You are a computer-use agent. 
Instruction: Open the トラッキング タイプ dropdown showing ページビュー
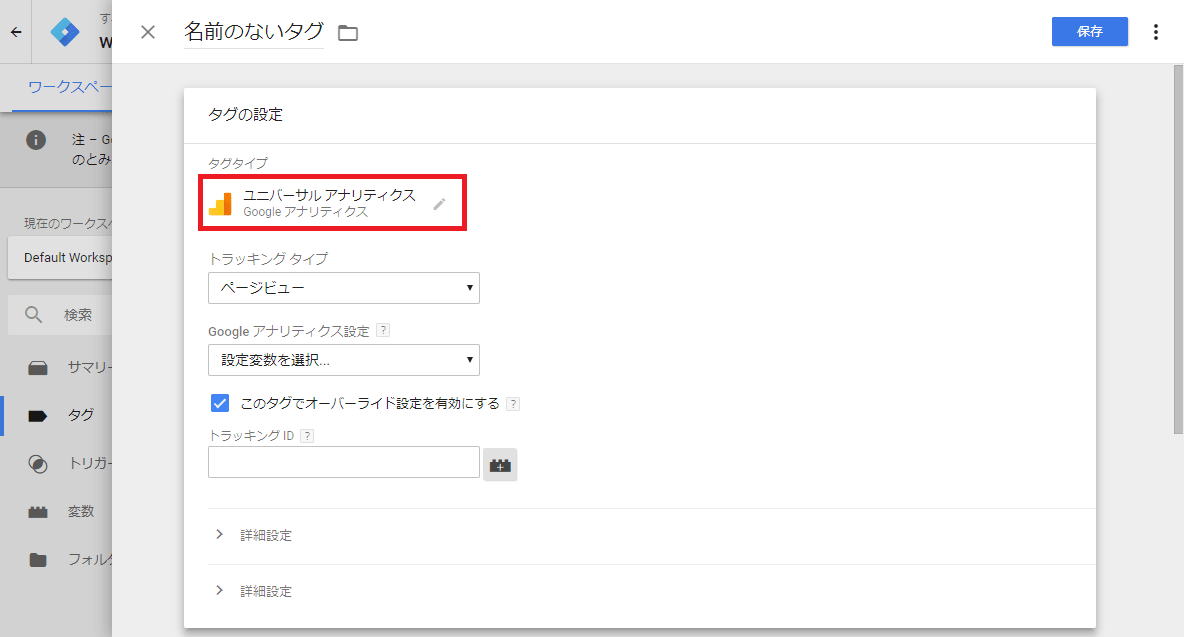pos(344,288)
